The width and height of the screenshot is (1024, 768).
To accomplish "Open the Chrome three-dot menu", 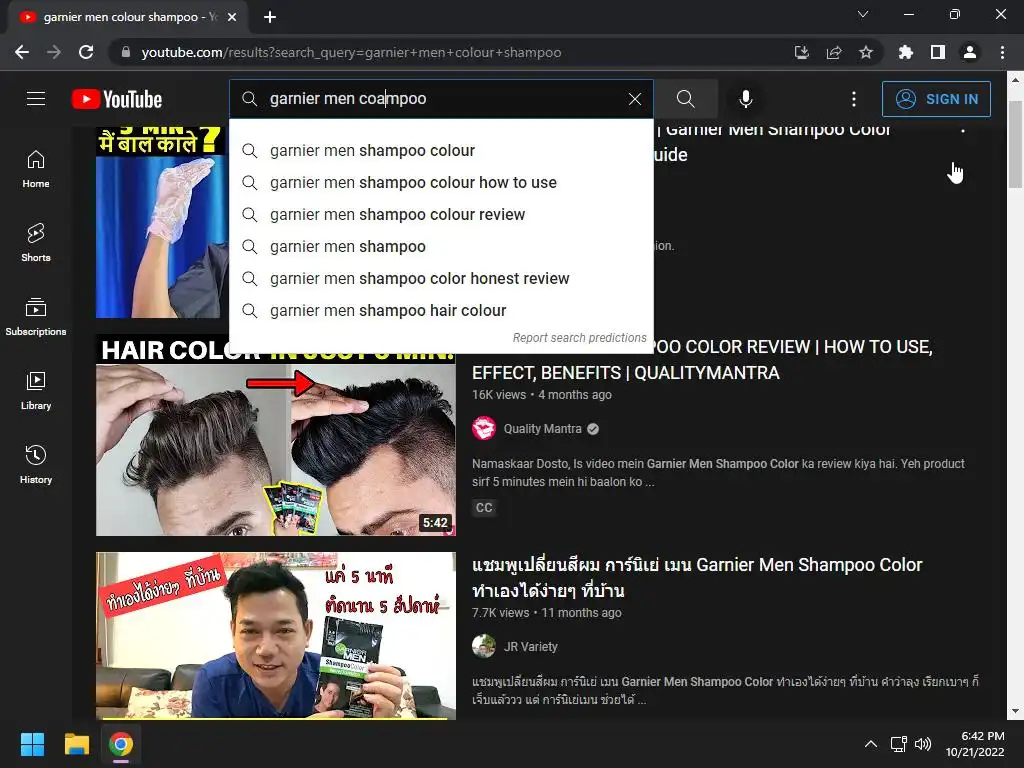I will [x=1002, y=52].
